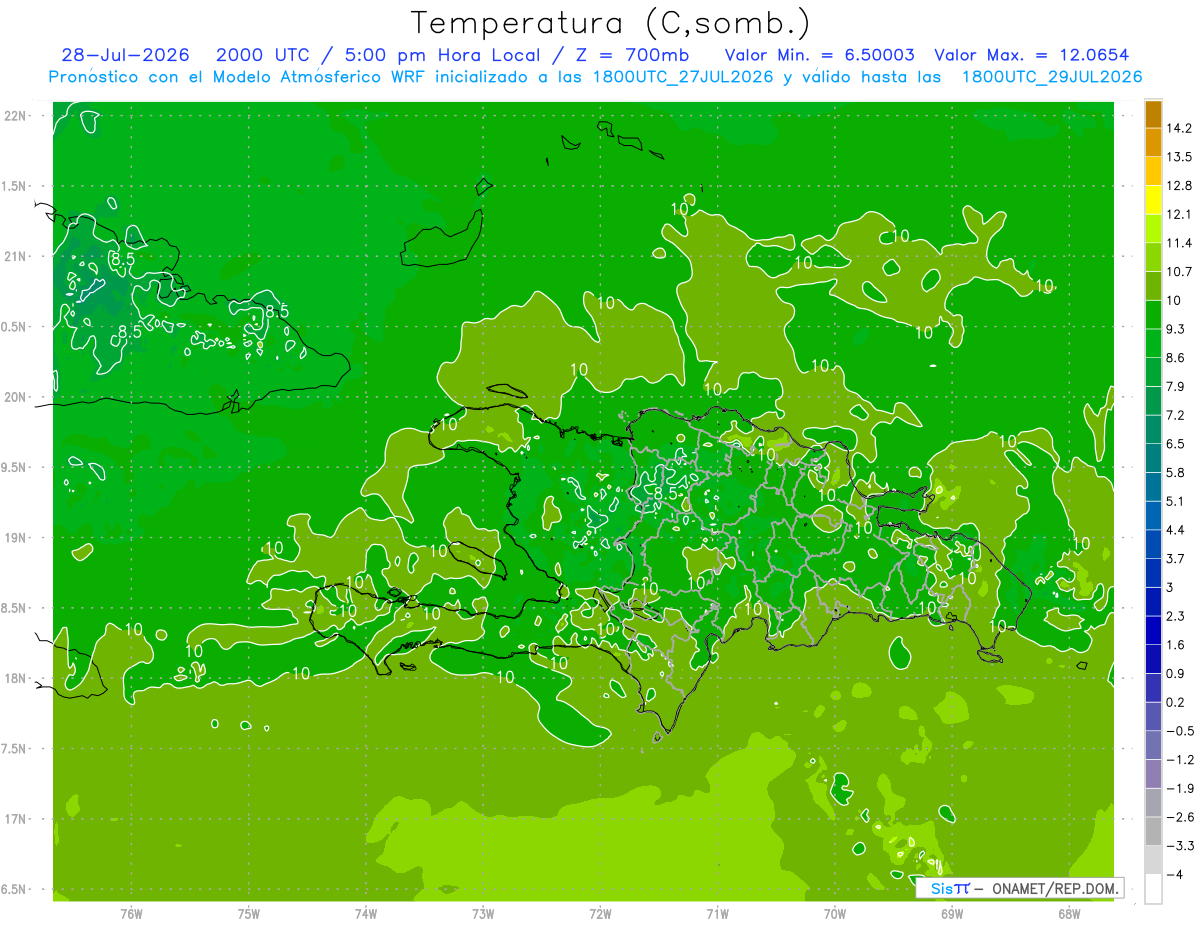Select the date text "28-Jul-2026"
This screenshot has width=1200, height=927.
click(125, 55)
